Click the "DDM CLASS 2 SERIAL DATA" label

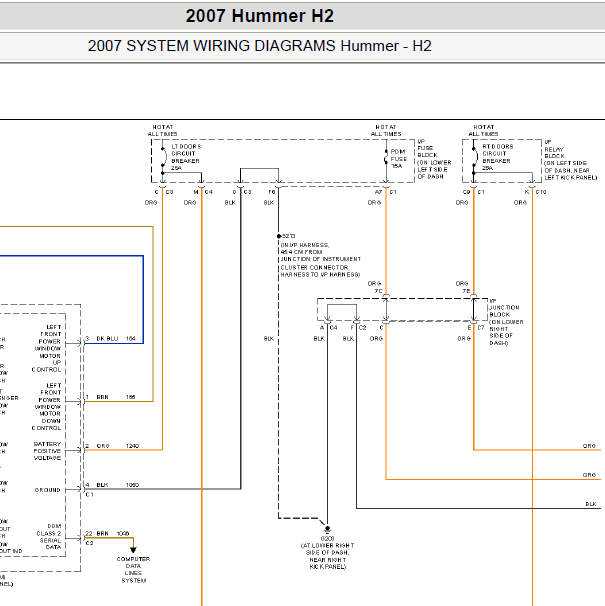click(x=49, y=536)
